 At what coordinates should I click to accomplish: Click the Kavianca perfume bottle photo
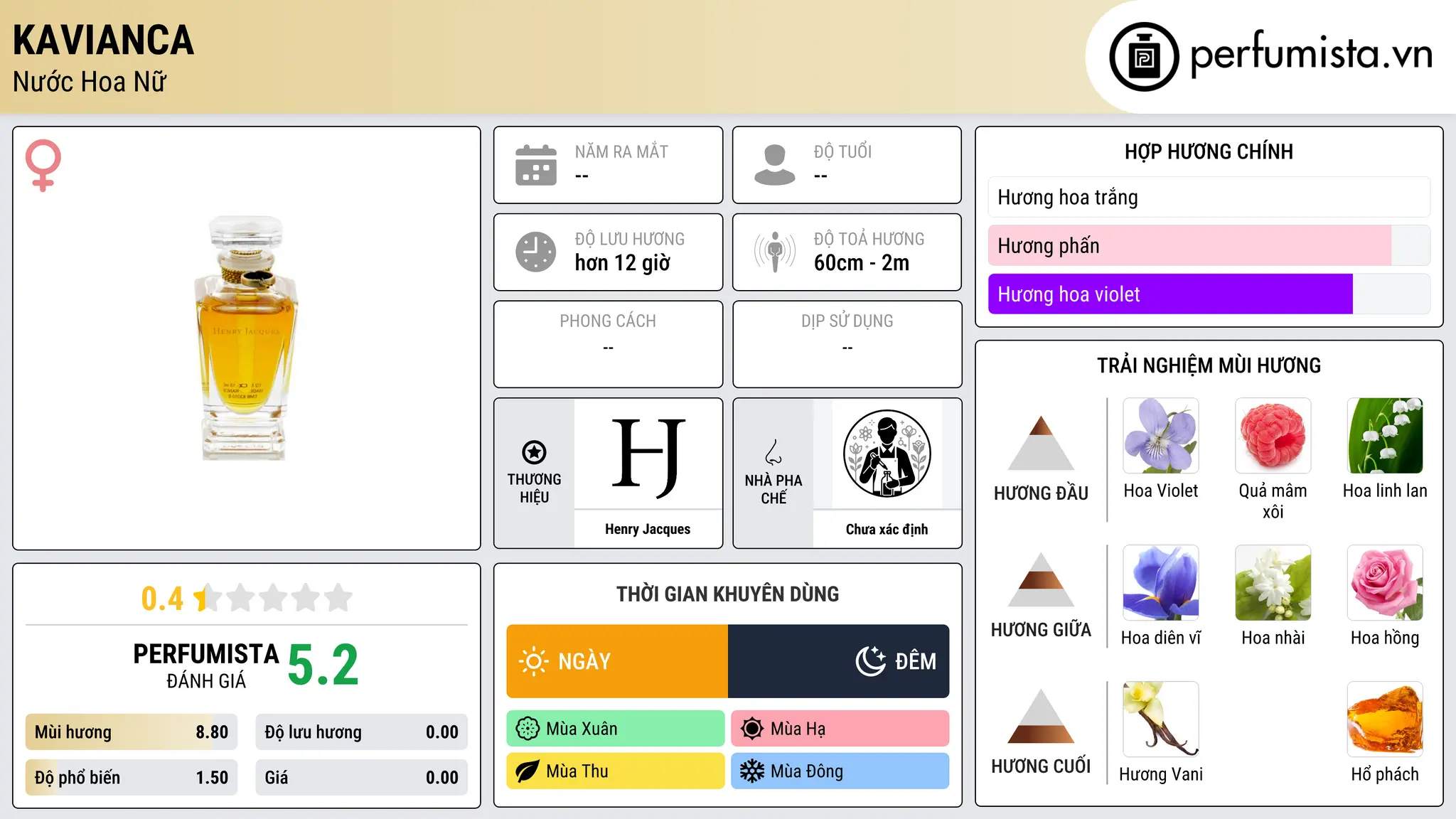[x=246, y=338]
